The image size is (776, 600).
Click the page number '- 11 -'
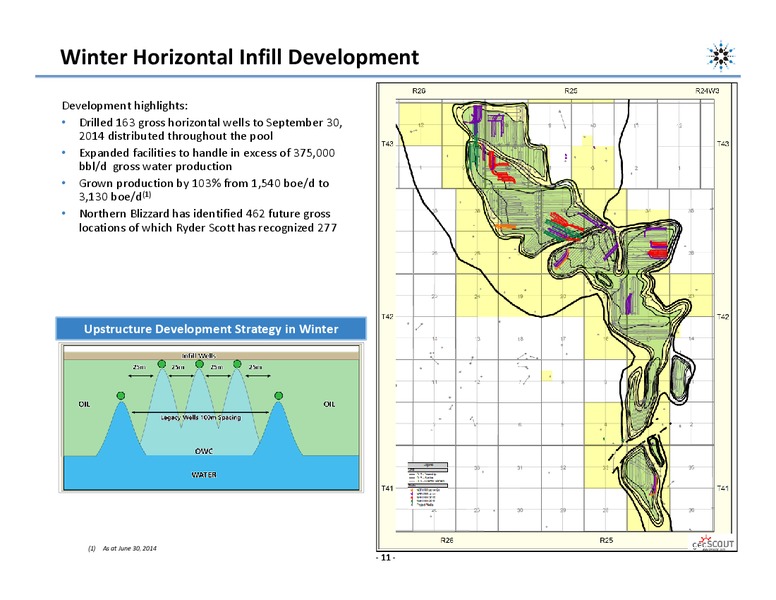point(386,557)
